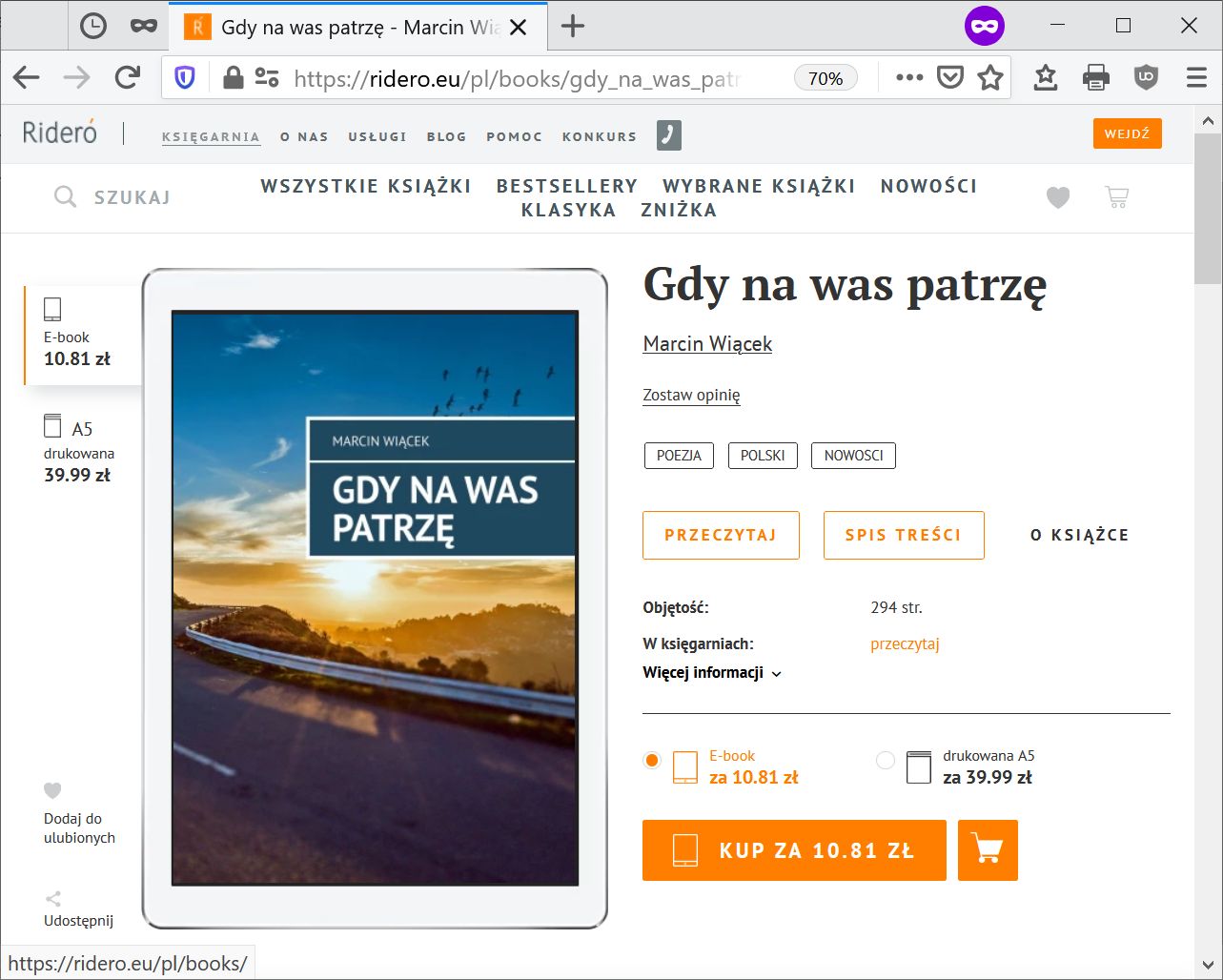
Task: Open the Firefox history clock icon
Action: [92, 27]
